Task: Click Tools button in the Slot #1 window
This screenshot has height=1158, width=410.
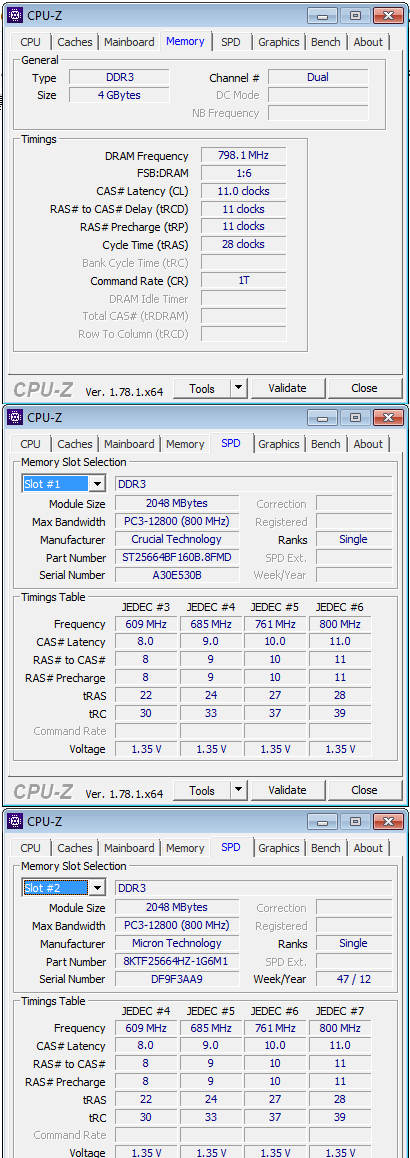Action: click(x=202, y=790)
